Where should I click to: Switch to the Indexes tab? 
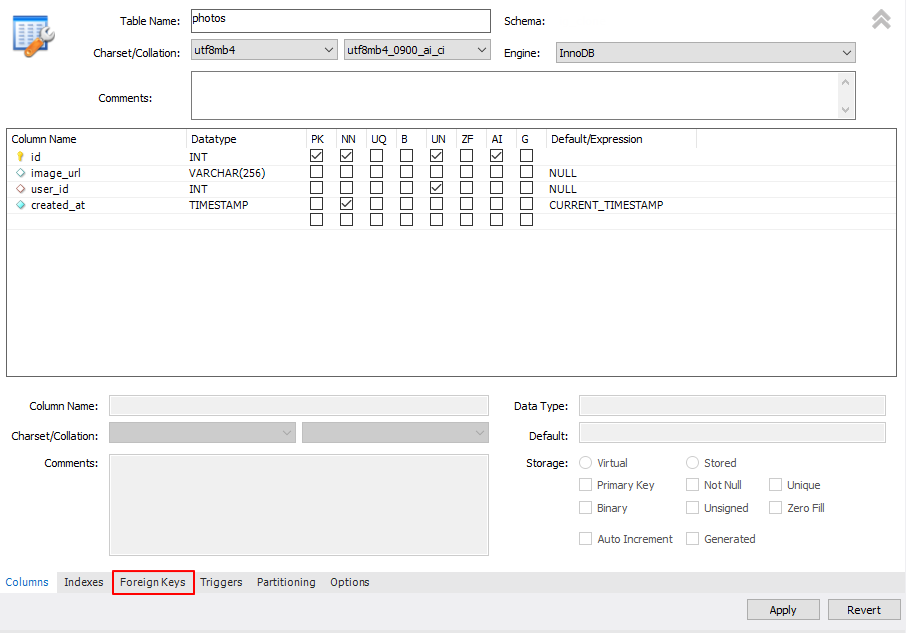coord(84,582)
